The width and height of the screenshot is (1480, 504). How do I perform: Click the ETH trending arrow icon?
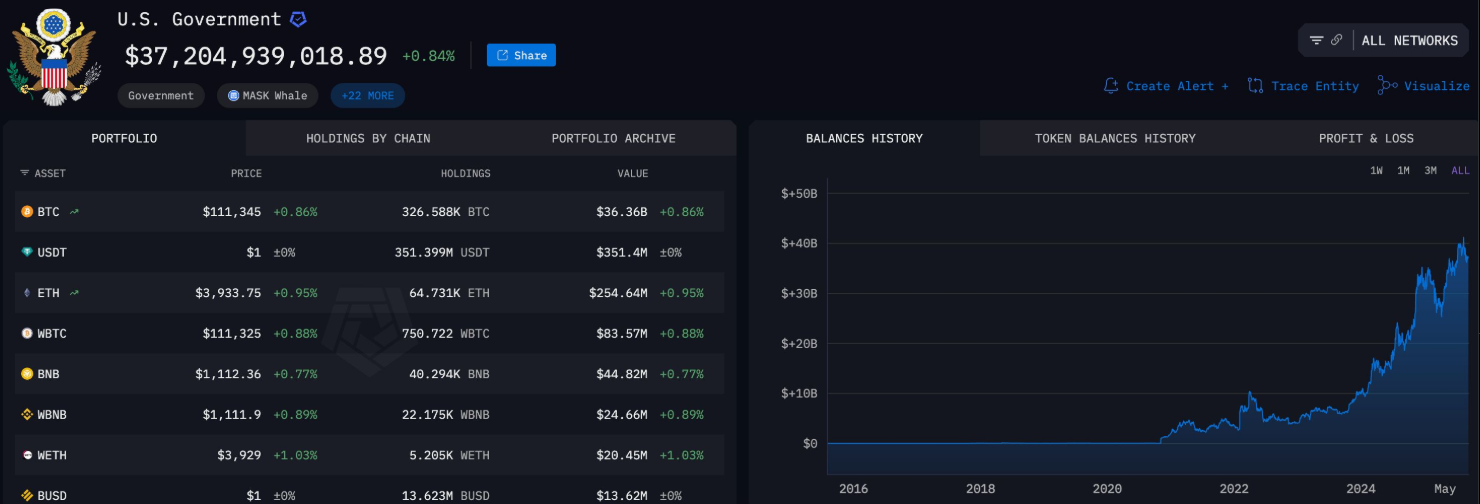pos(74,293)
